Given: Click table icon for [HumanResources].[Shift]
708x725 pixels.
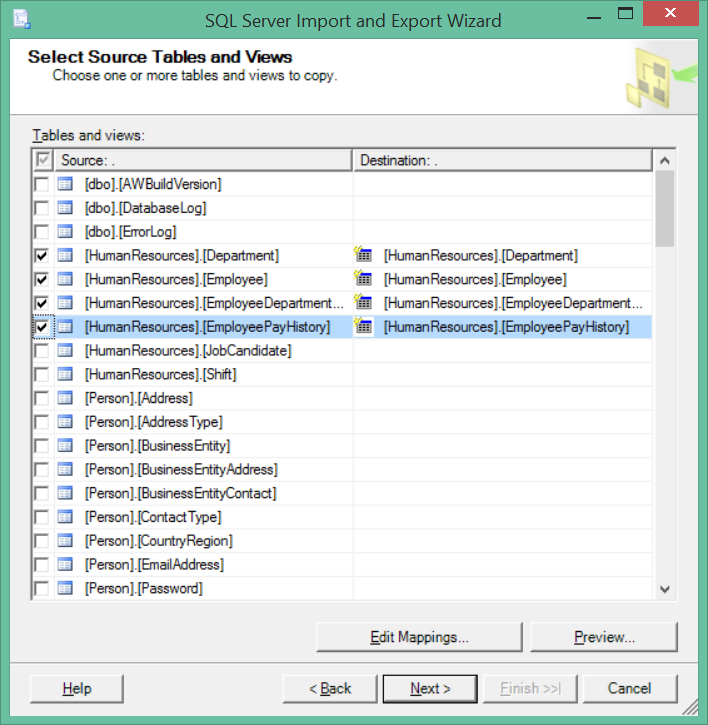Looking at the screenshot, I should [65, 374].
